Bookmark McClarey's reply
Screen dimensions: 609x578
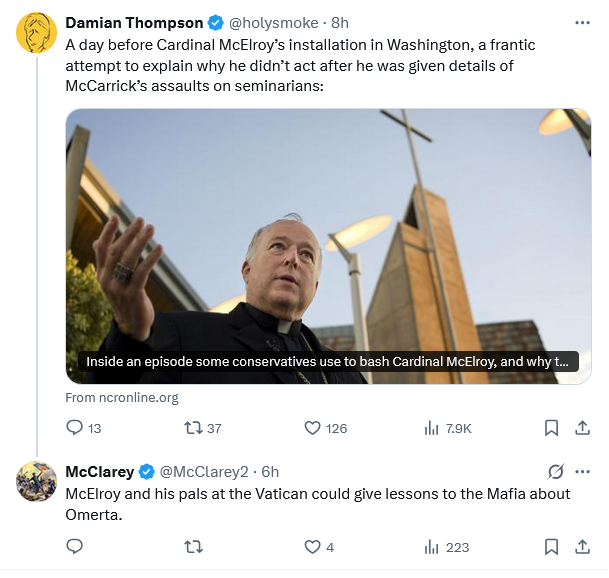[551, 547]
